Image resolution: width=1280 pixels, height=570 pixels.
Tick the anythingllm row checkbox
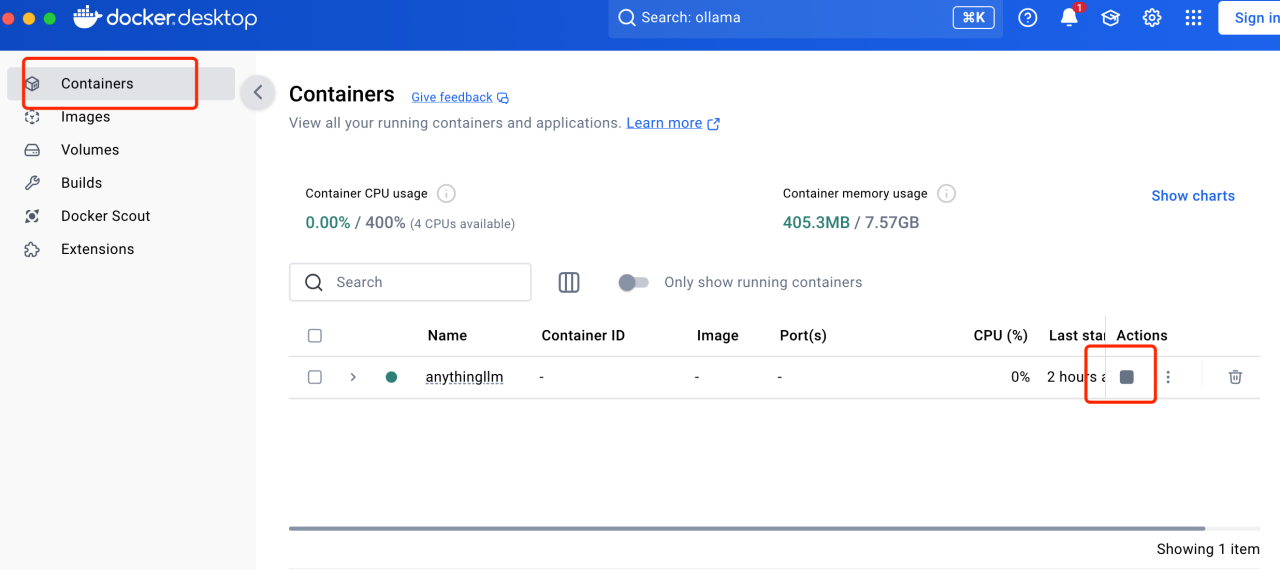(315, 377)
